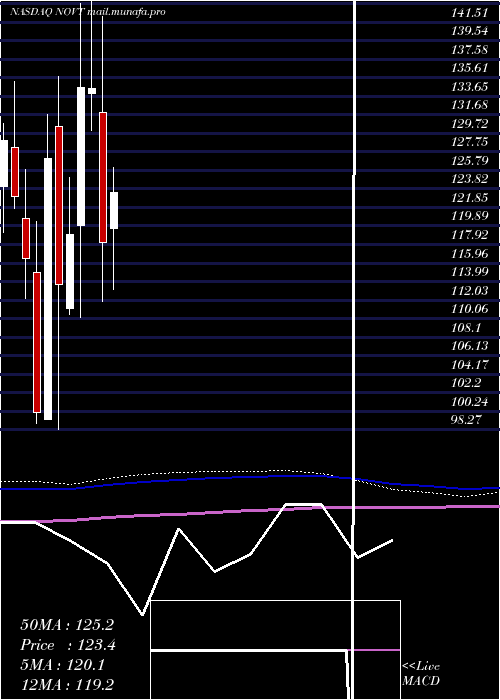Click the MACD histogram box
This screenshot has height=700, width=500.
[x=275, y=650]
